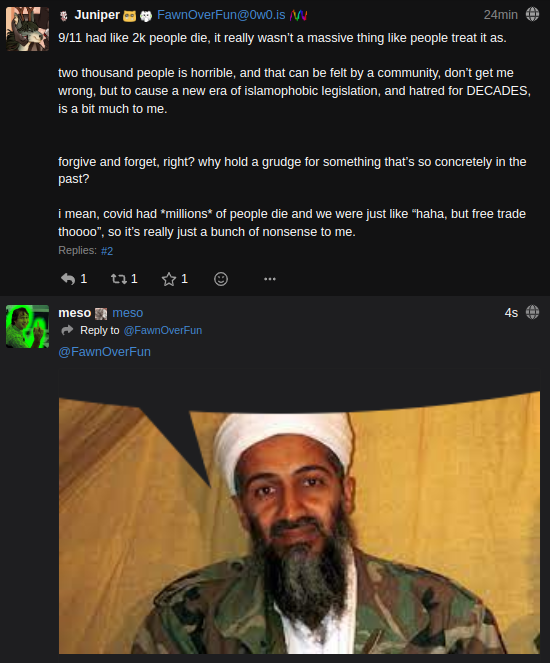Open the 4s timestamp on meso's reply
The width and height of the screenshot is (550, 663).
coord(511,313)
